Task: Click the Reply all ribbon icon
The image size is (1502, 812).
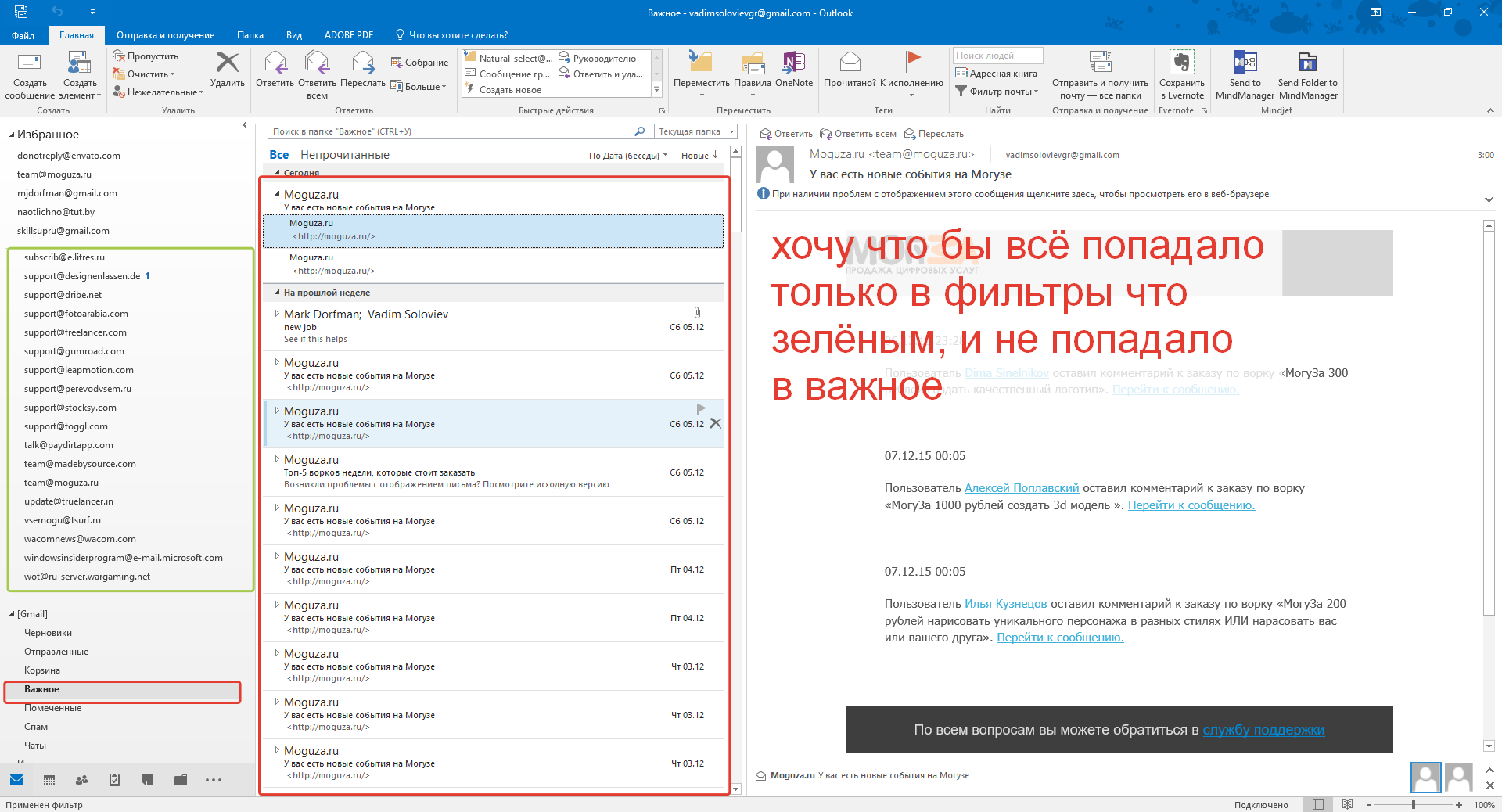Action: (317, 63)
